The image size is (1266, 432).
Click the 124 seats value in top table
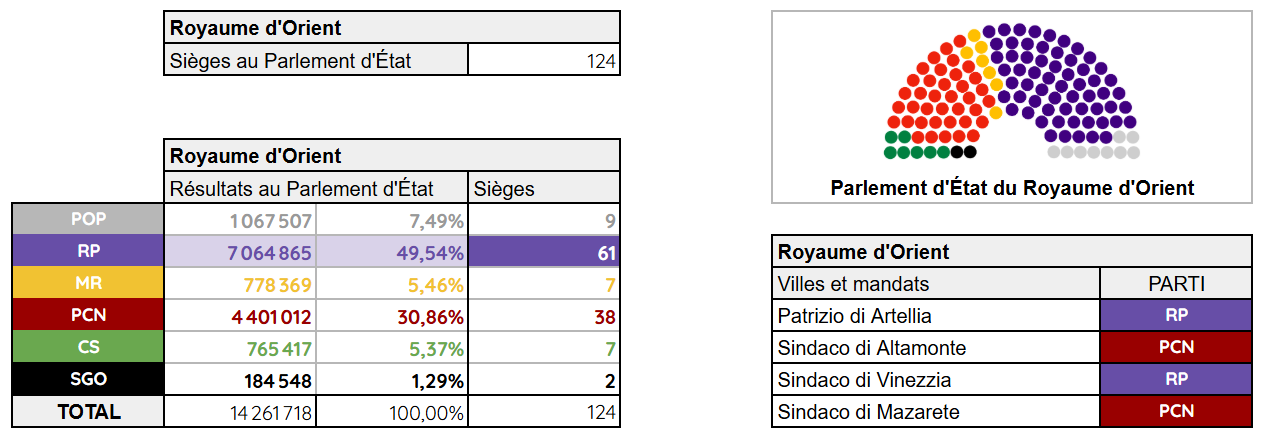(543, 60)
